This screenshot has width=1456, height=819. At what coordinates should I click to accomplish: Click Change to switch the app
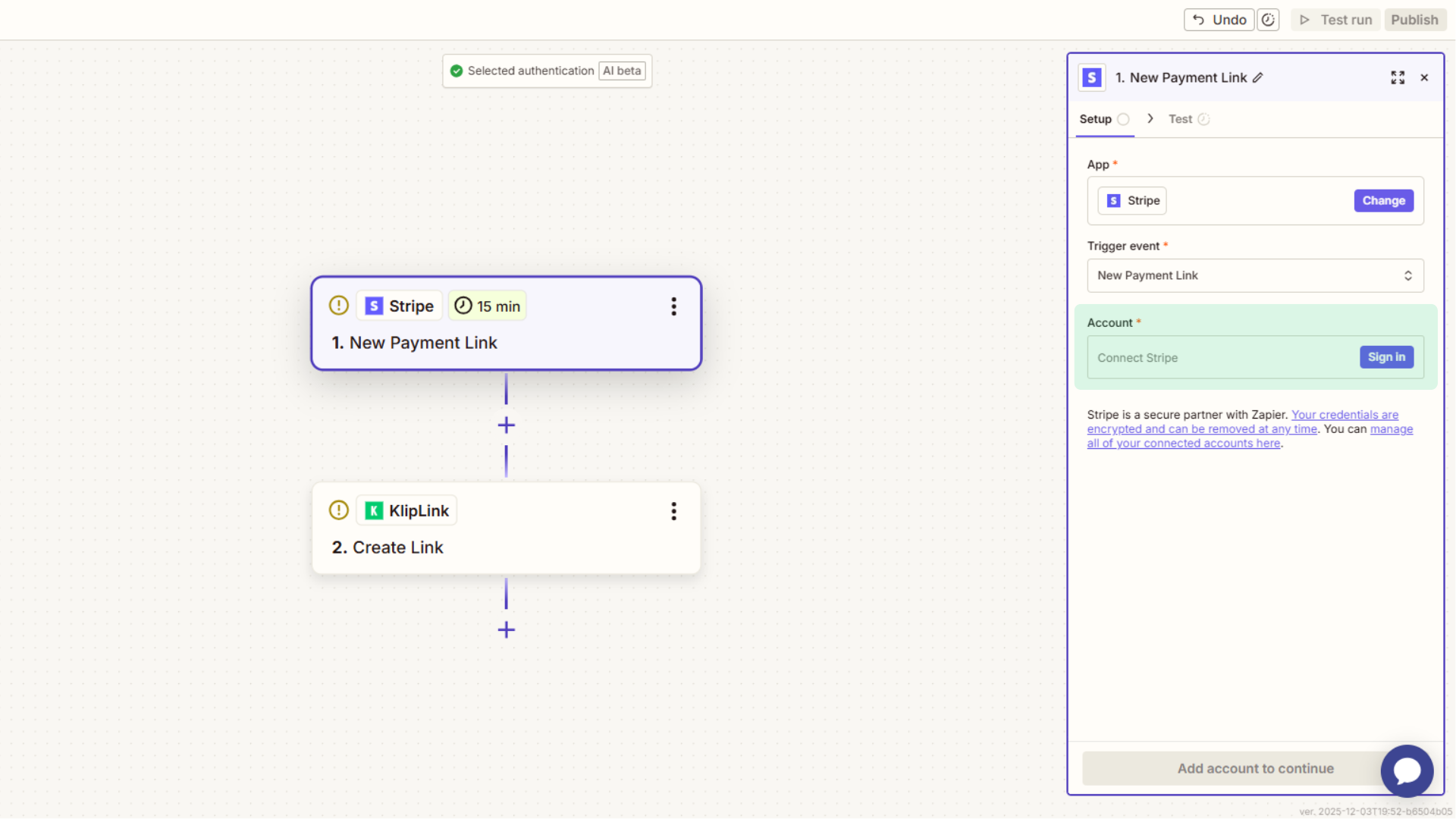tap(1382, 200)
